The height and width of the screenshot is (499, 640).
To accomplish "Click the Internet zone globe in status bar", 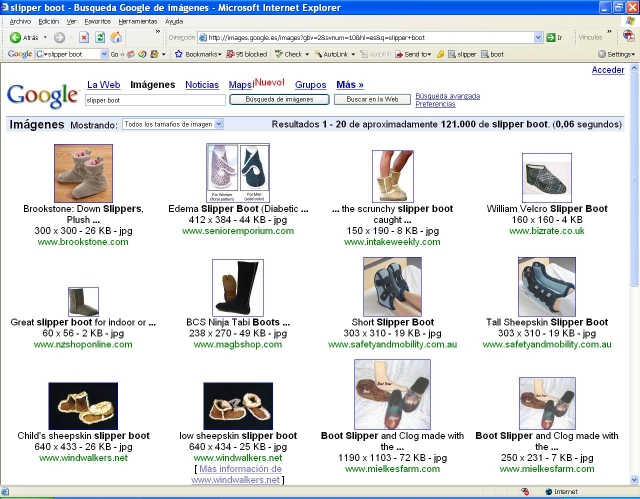I will click(x=549, y=492).
